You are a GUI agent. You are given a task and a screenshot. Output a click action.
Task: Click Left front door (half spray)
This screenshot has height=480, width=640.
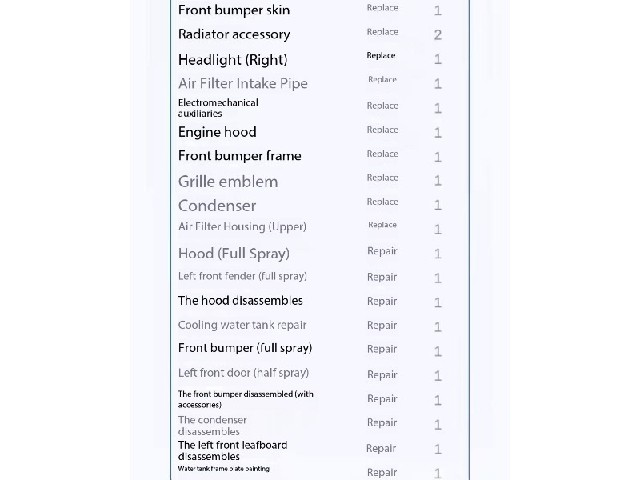243,373
